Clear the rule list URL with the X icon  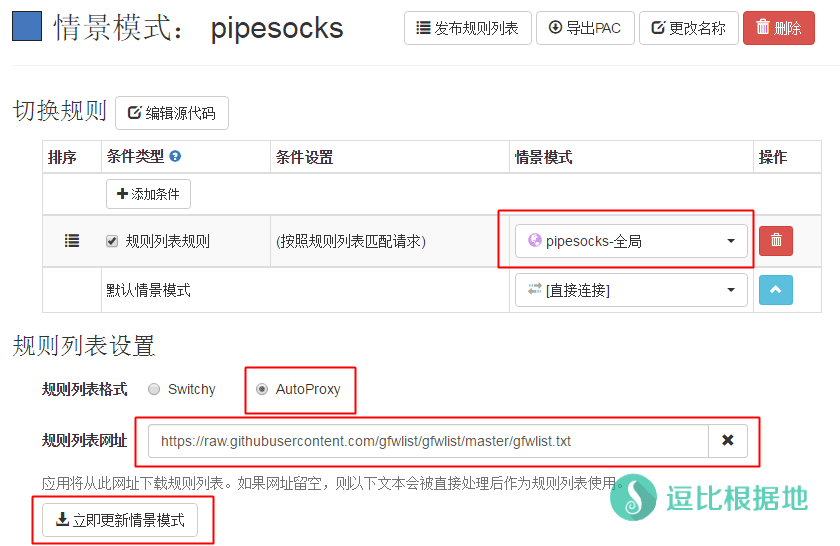[x=728, y=441]
